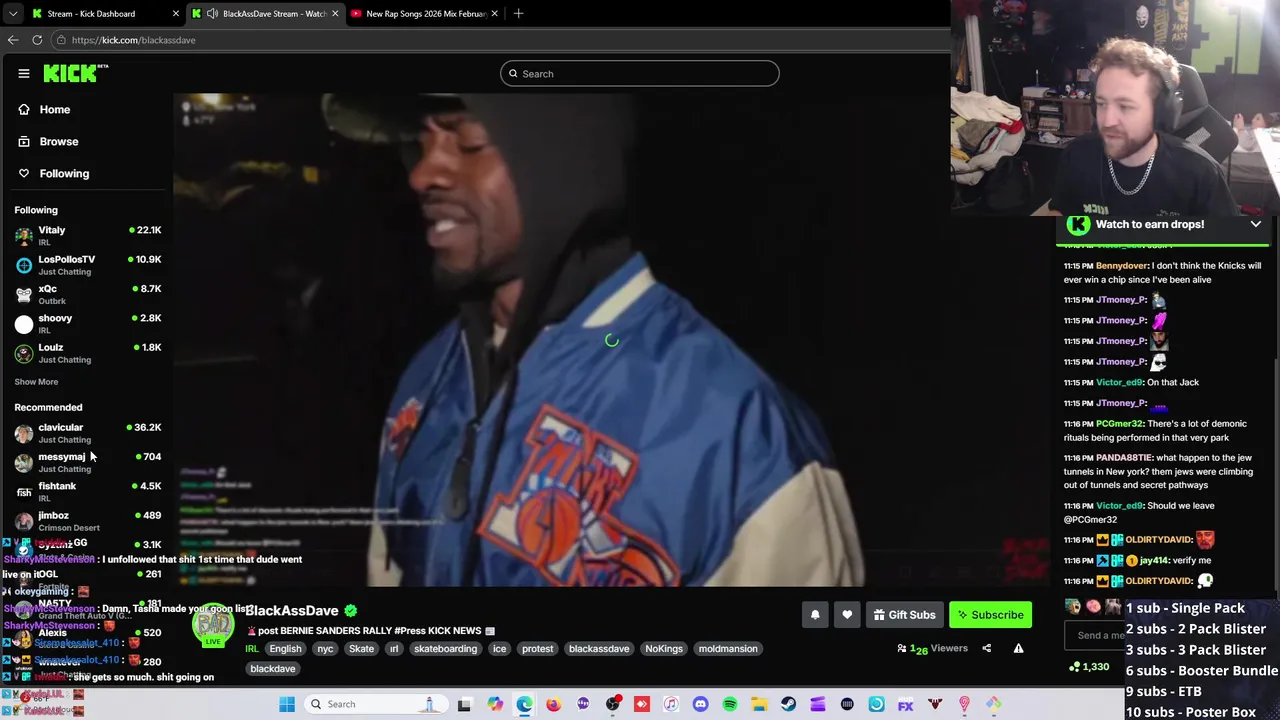
Task: Reload the page with refresh icon
Action: [37, 40]
